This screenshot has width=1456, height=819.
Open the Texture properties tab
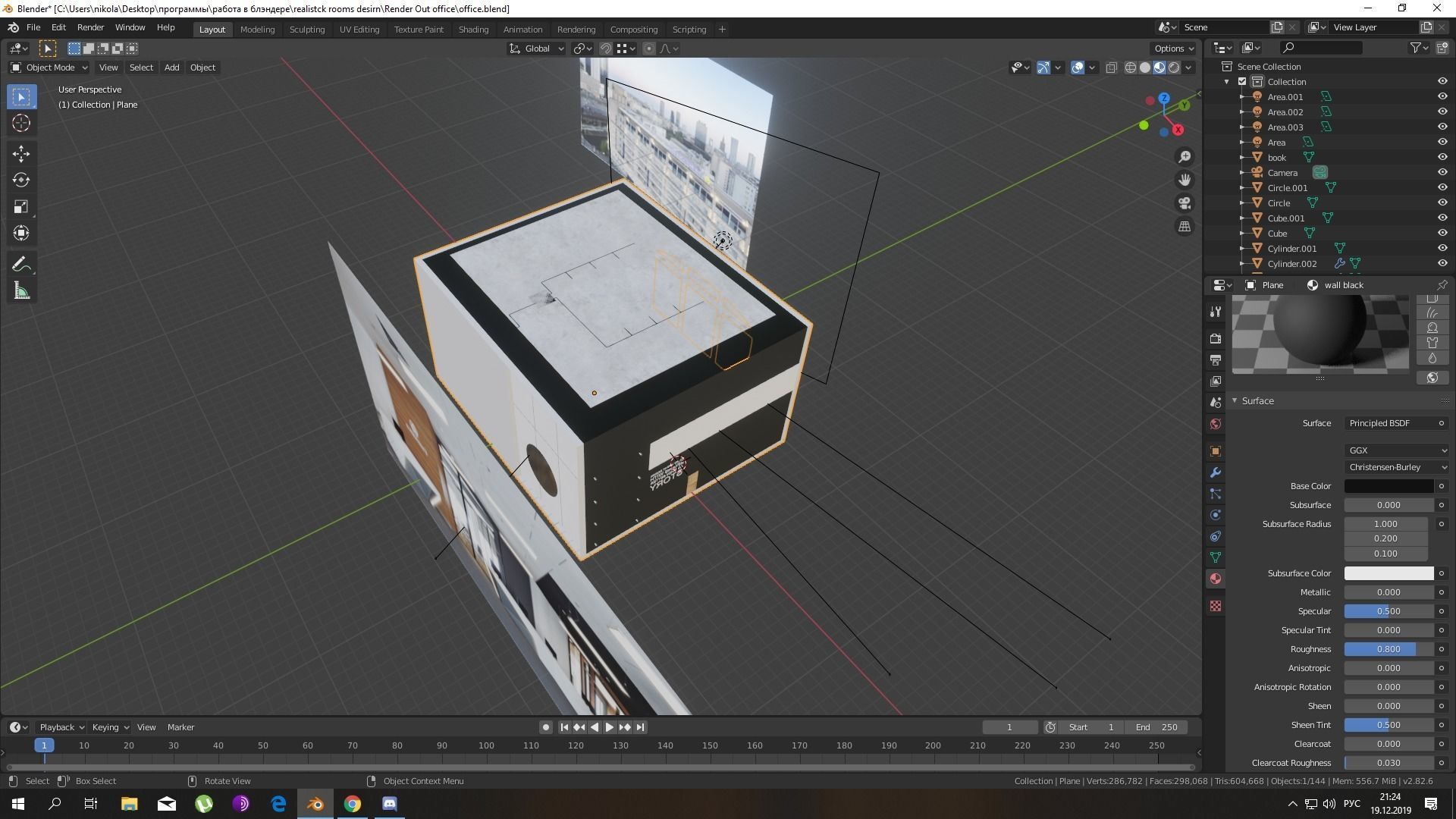click(1216, 606)
